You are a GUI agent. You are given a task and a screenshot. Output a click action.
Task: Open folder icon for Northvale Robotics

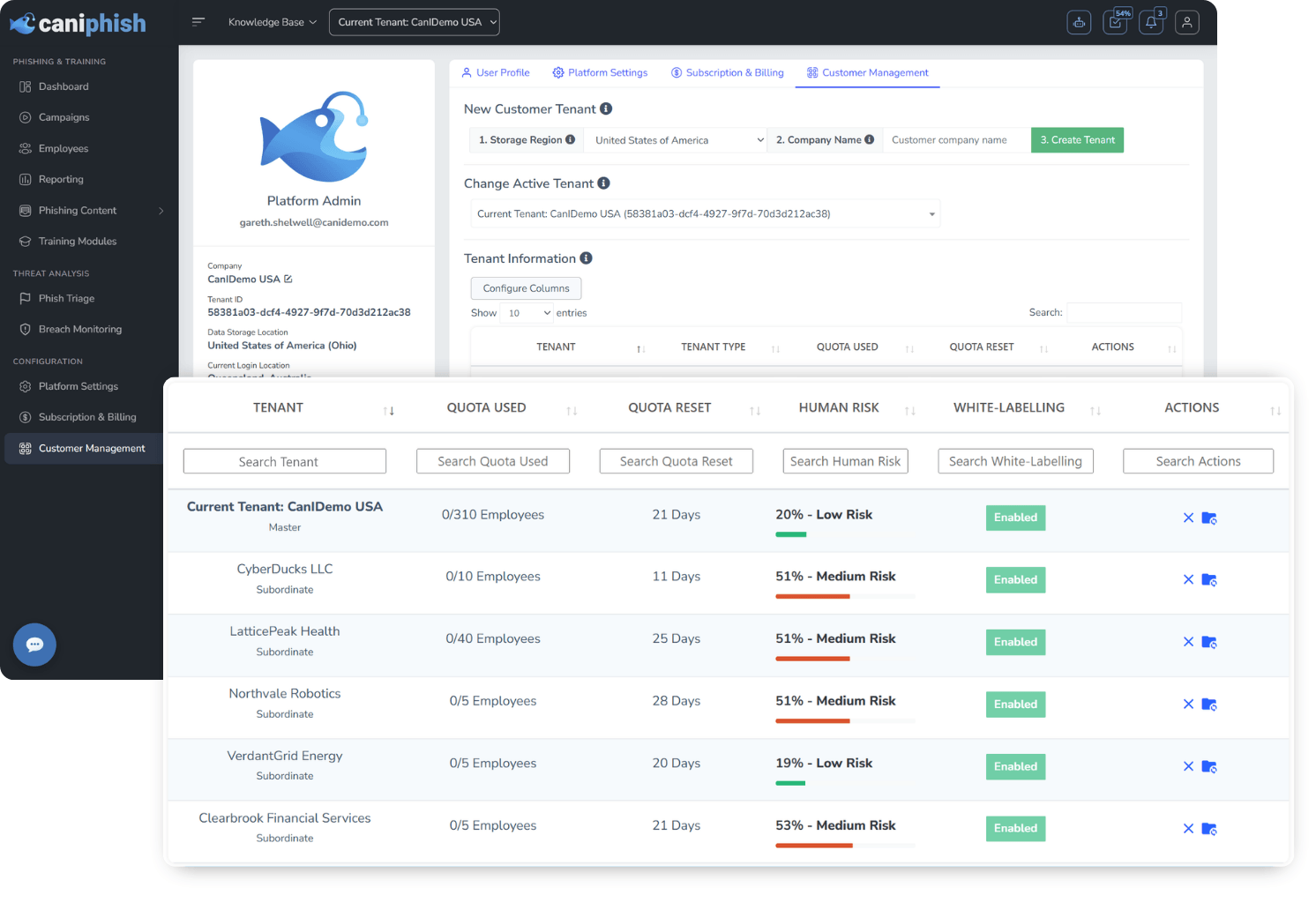point(1209,705)
